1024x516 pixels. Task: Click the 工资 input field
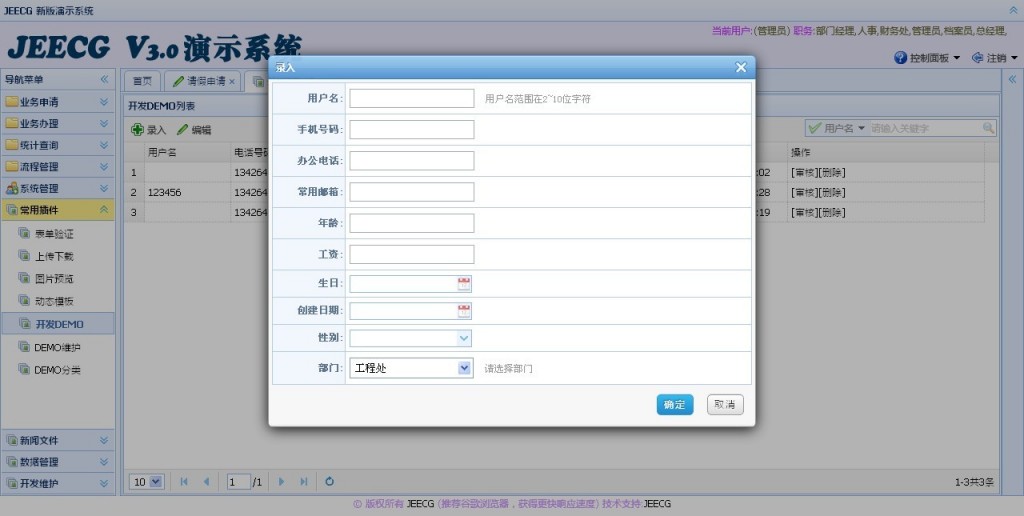tap(411, 255)
